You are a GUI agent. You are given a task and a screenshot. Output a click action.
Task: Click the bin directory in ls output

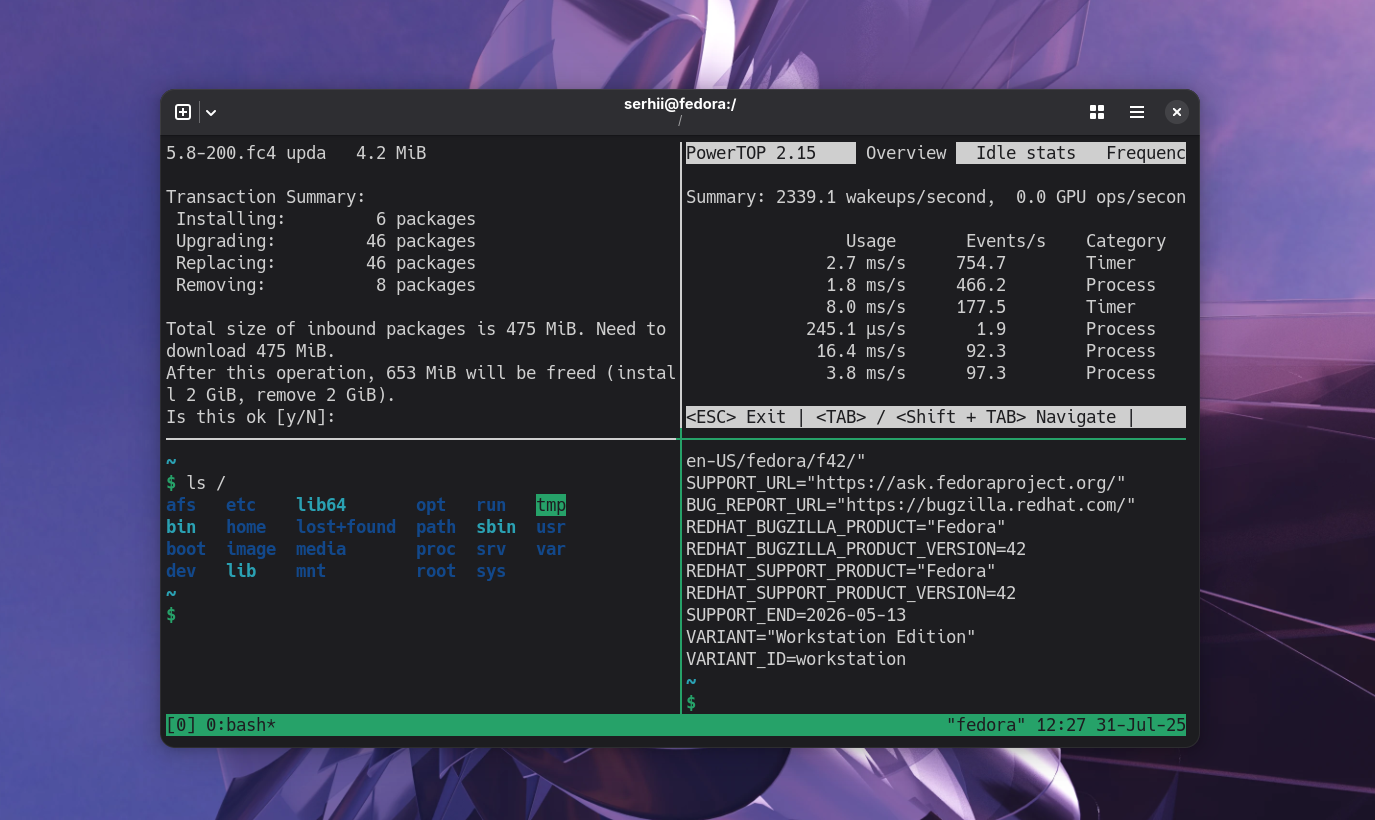181,527
